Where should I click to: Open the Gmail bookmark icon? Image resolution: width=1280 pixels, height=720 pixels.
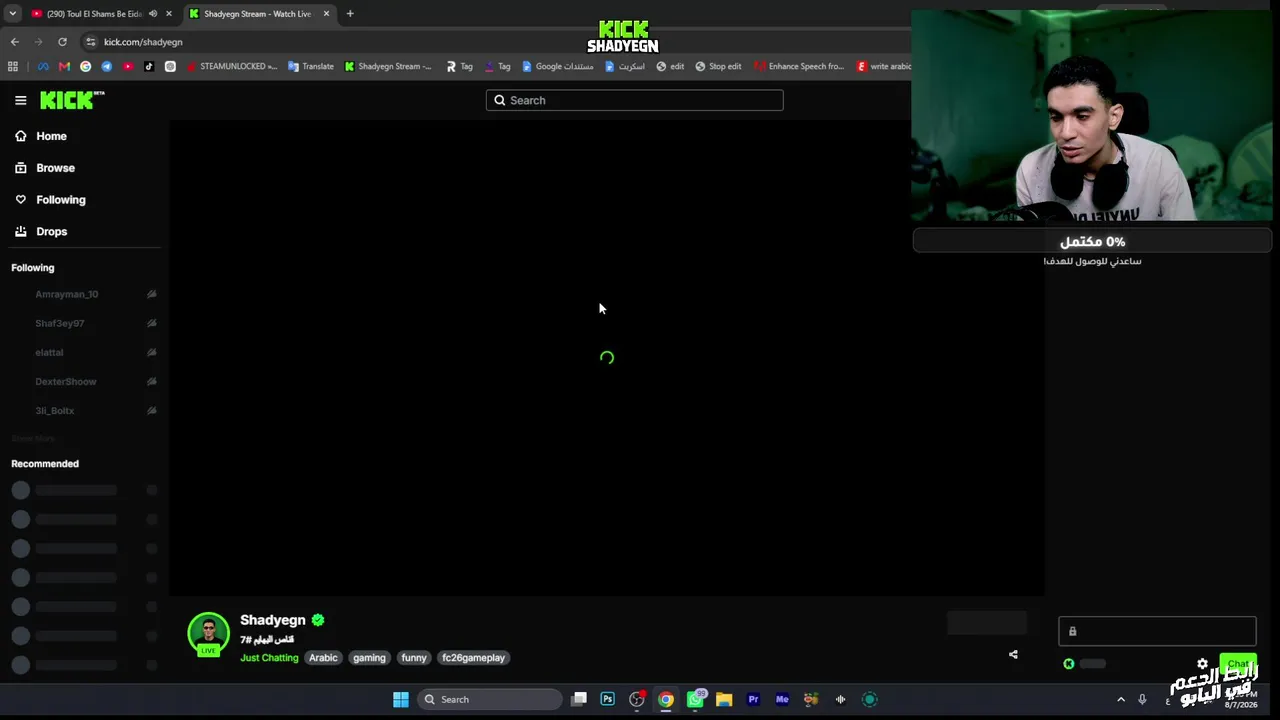pos(64,67)
